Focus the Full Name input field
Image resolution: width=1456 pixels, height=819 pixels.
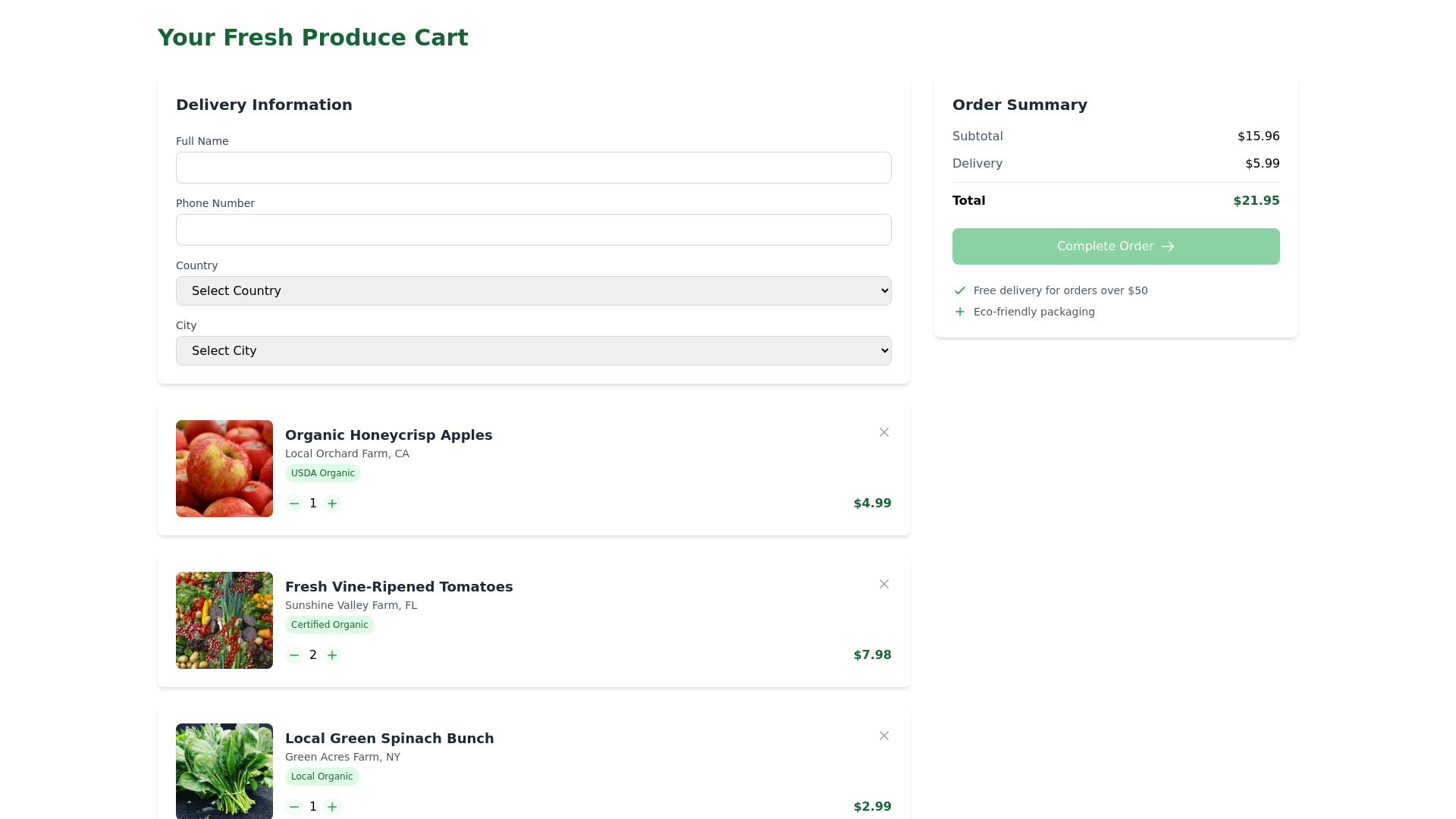[533, 168]
